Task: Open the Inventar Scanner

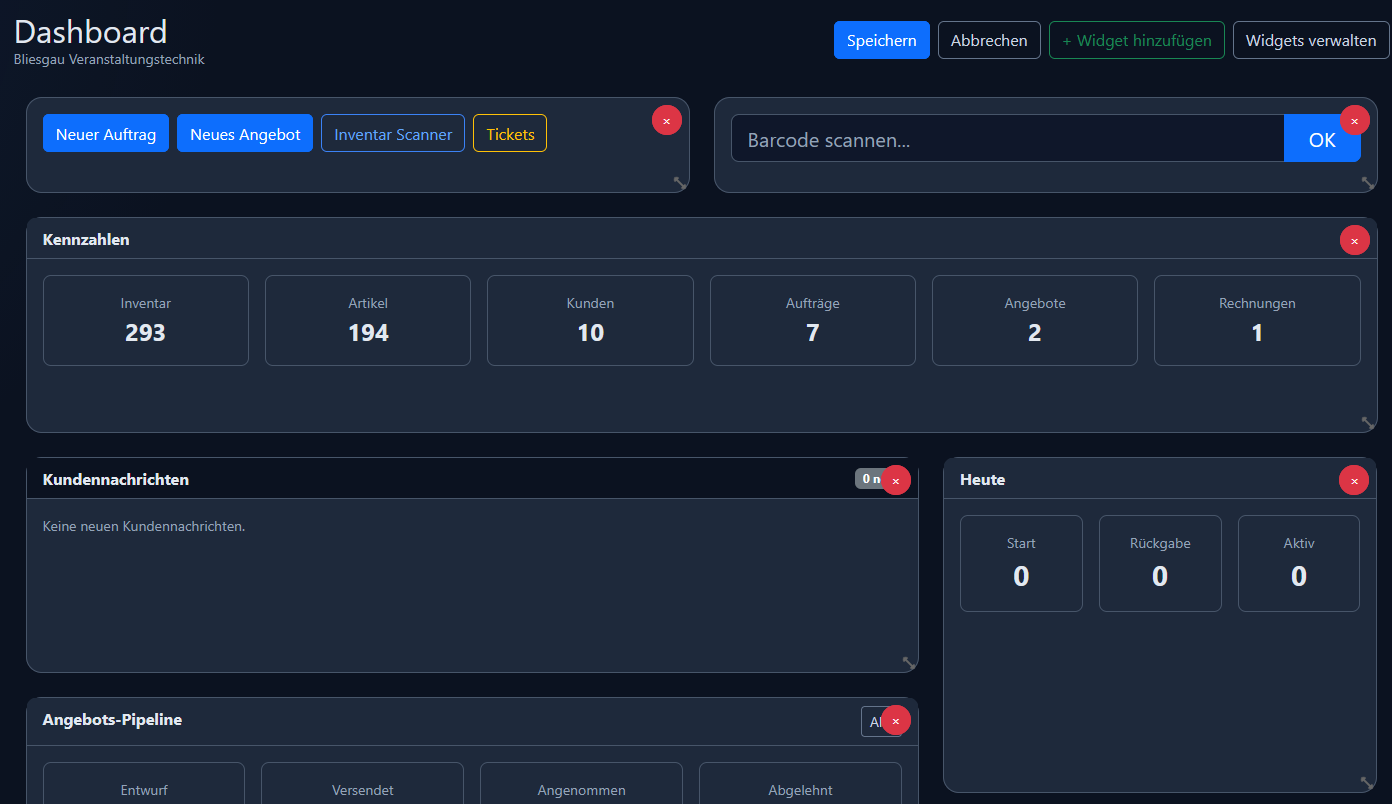Action: (393, 134)
